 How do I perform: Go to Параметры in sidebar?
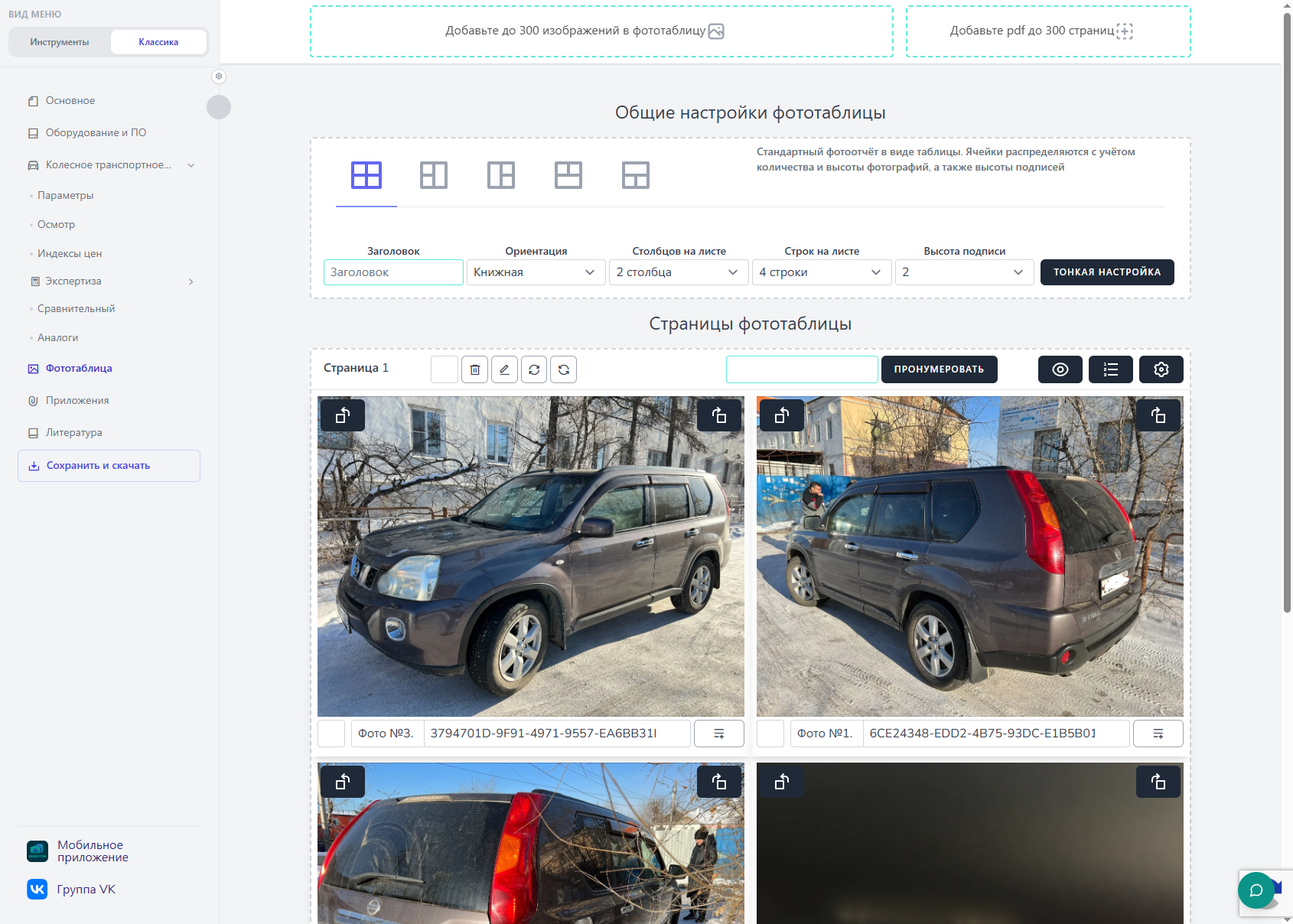pos(66,196)
